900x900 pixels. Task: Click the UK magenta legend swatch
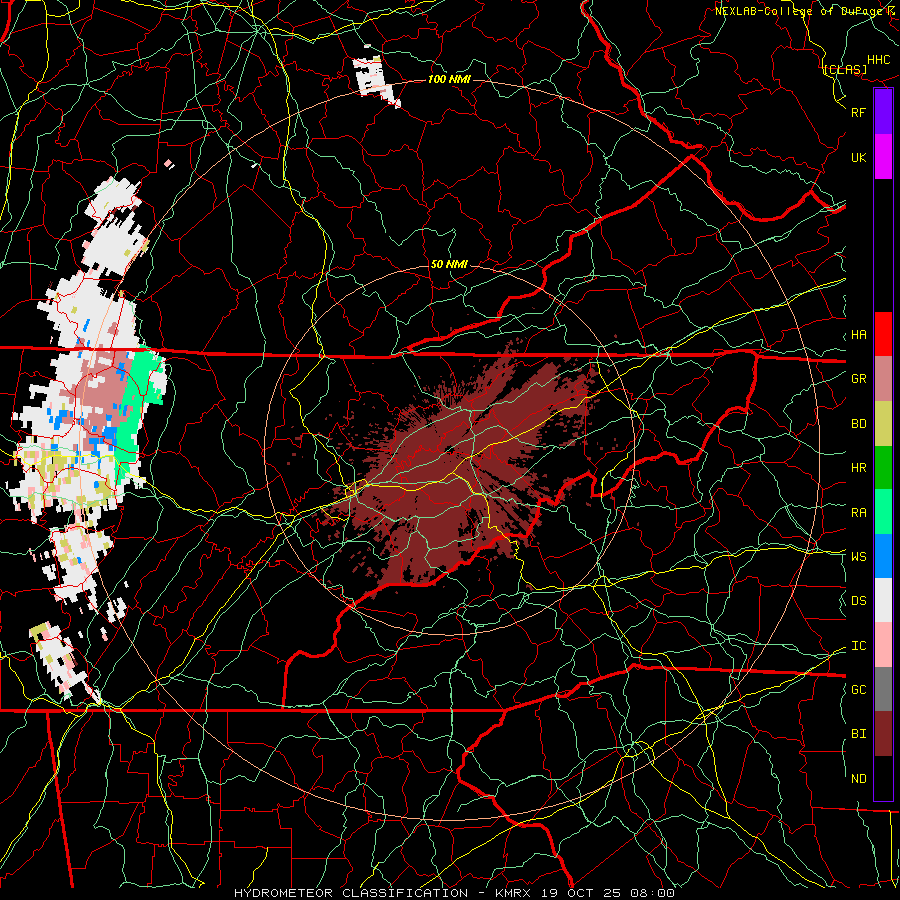(883, 157)
